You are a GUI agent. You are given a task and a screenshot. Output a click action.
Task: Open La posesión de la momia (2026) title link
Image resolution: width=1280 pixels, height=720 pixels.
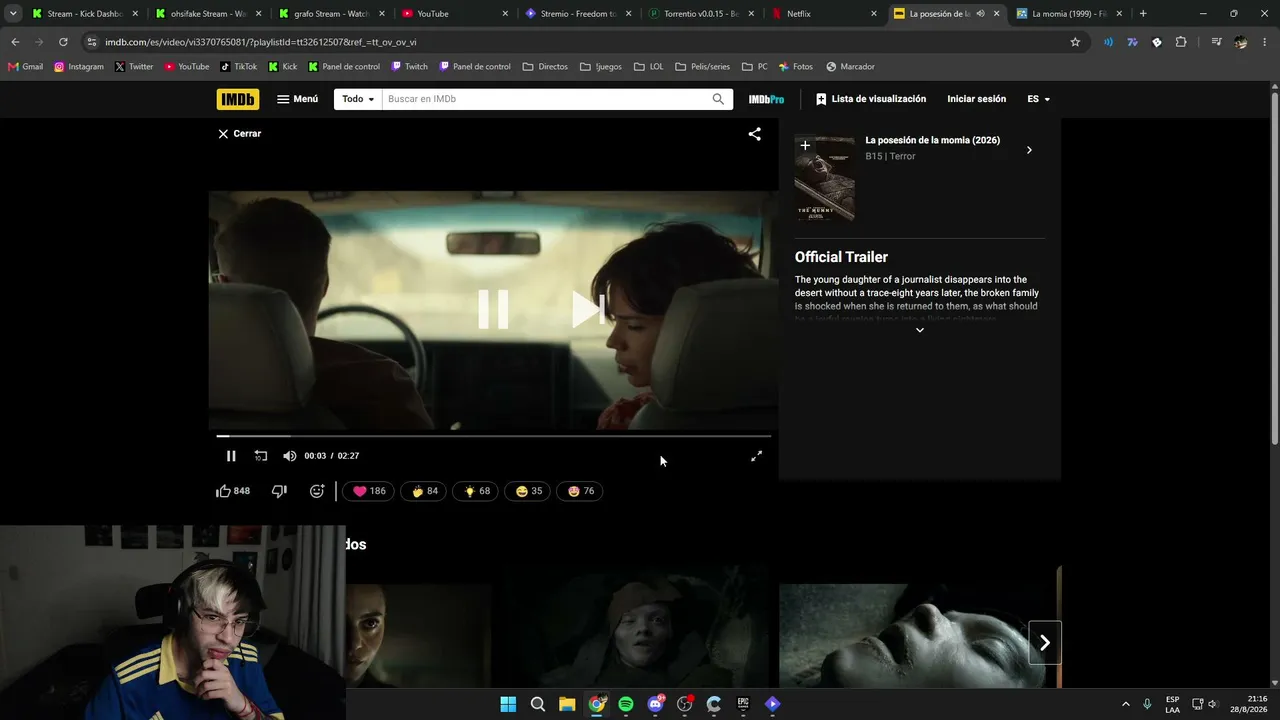tap(933, 140)
